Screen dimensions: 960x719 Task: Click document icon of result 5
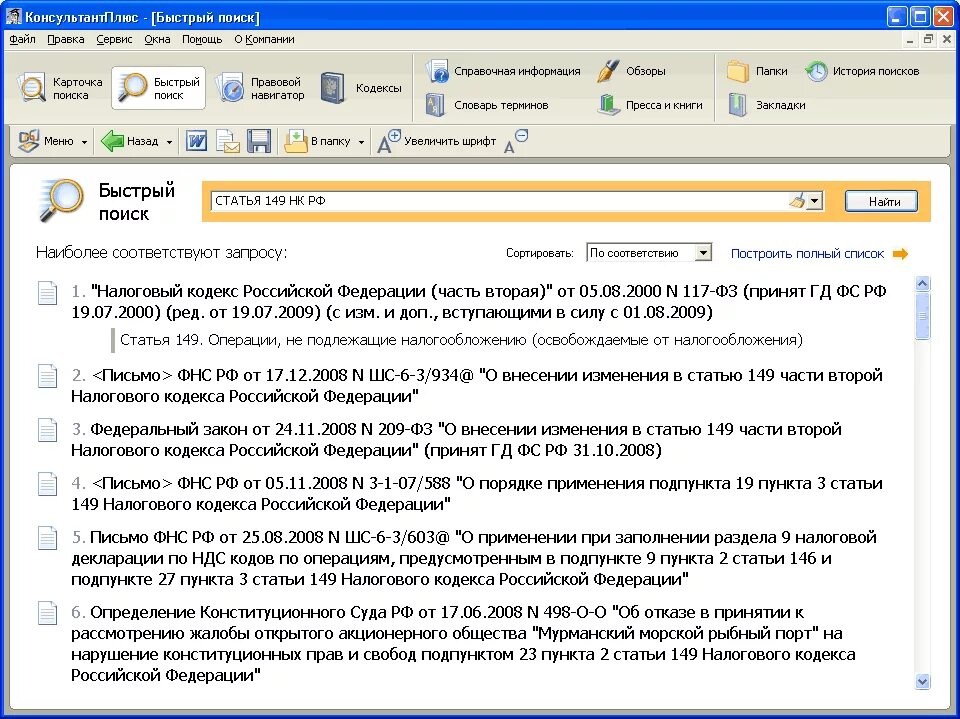(47, 537)
